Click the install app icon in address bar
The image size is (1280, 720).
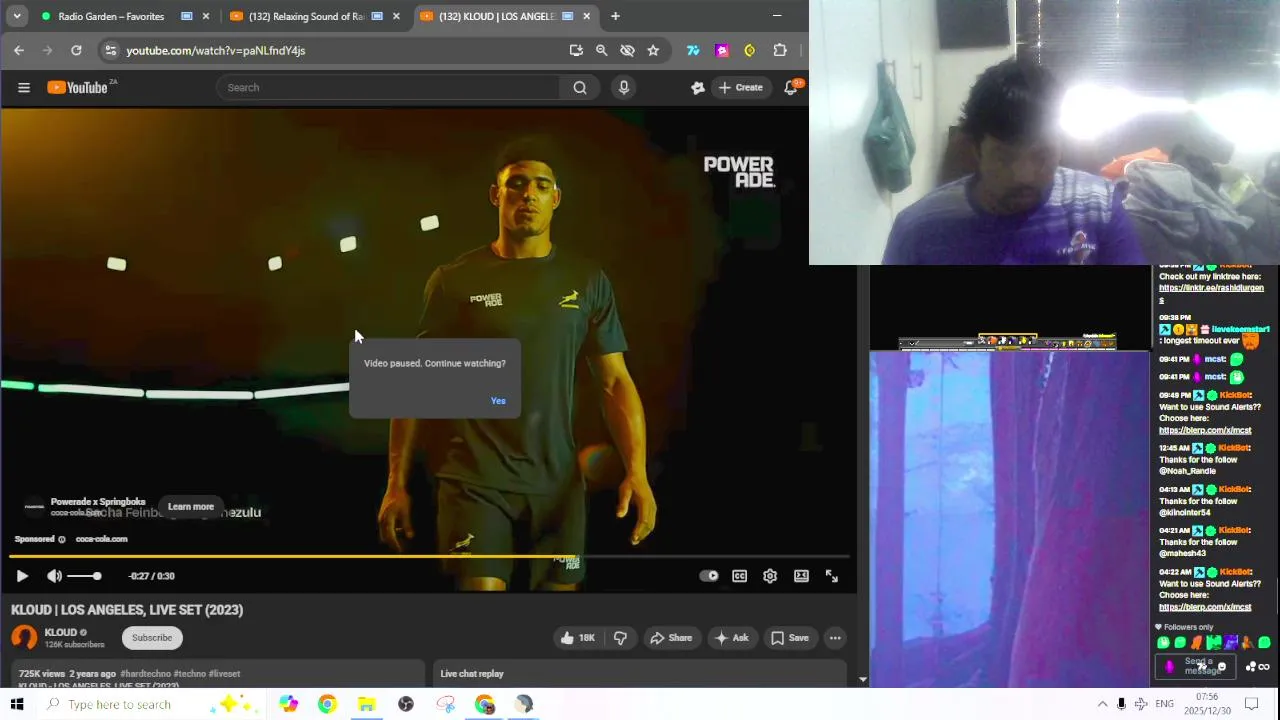coord(576,50)
